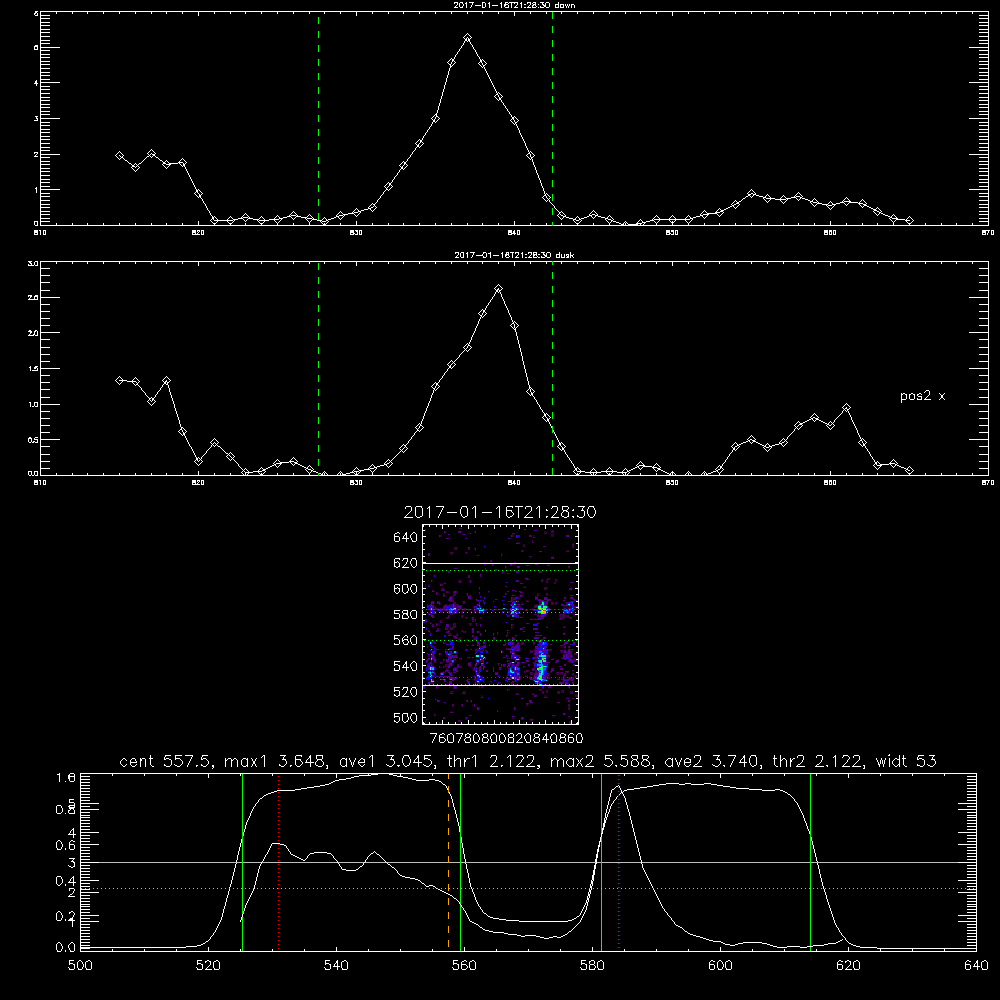Click the heatmap x-axis tick label string
The width and height of the screenshot is (1000, 1000).
point(506,739)
